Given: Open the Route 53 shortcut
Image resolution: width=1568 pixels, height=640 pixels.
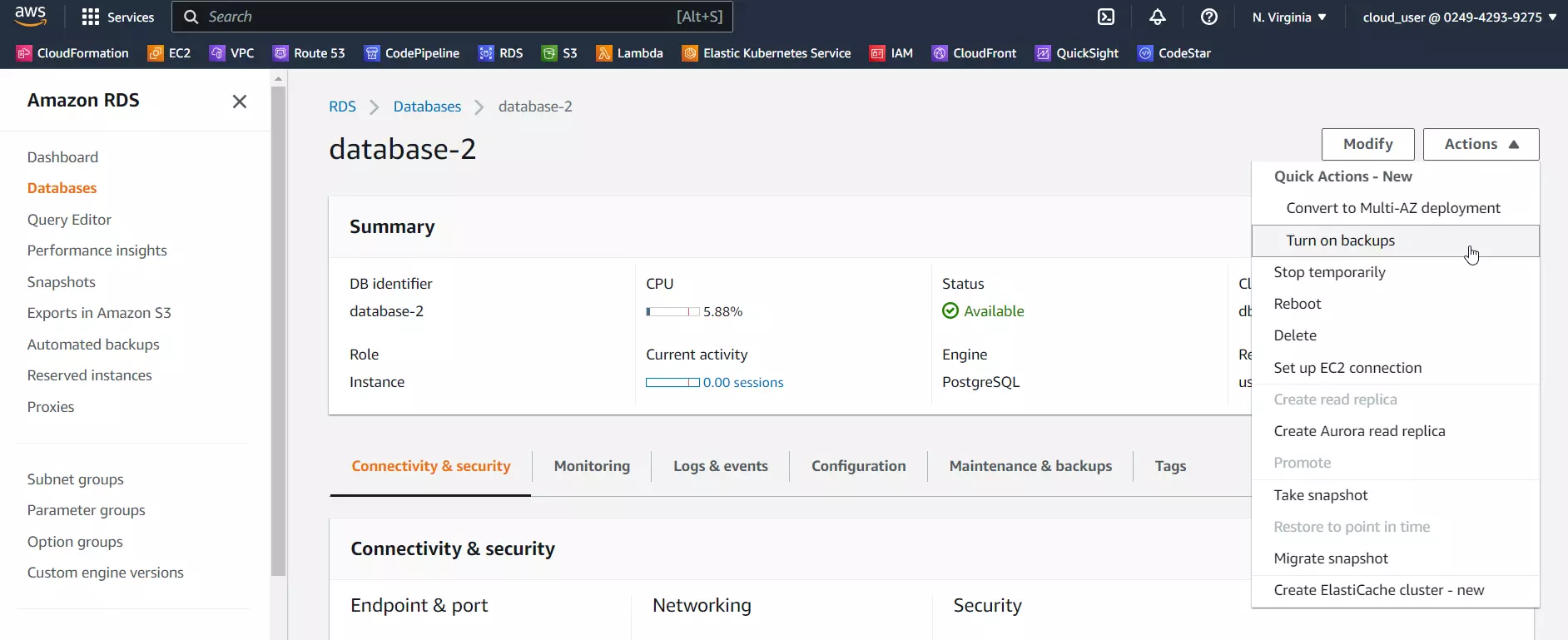Looking at the screenshot, I should coord(309,53).
